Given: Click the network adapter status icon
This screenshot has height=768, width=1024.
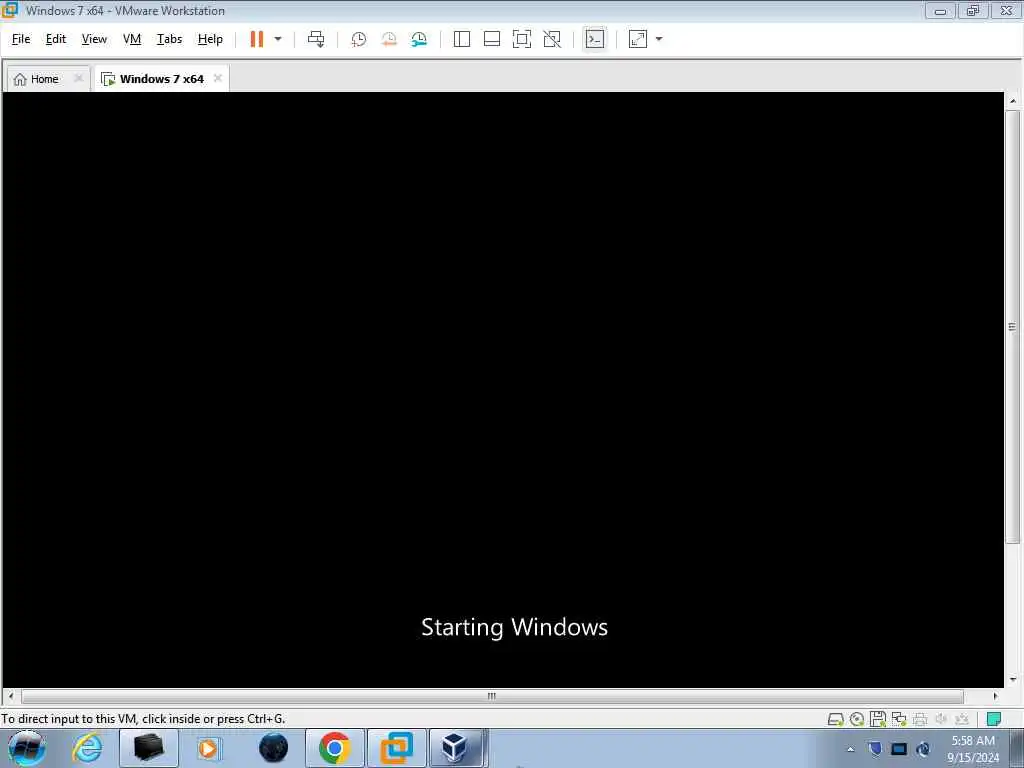Looking at the screenshot, I should tap(899, 719).
